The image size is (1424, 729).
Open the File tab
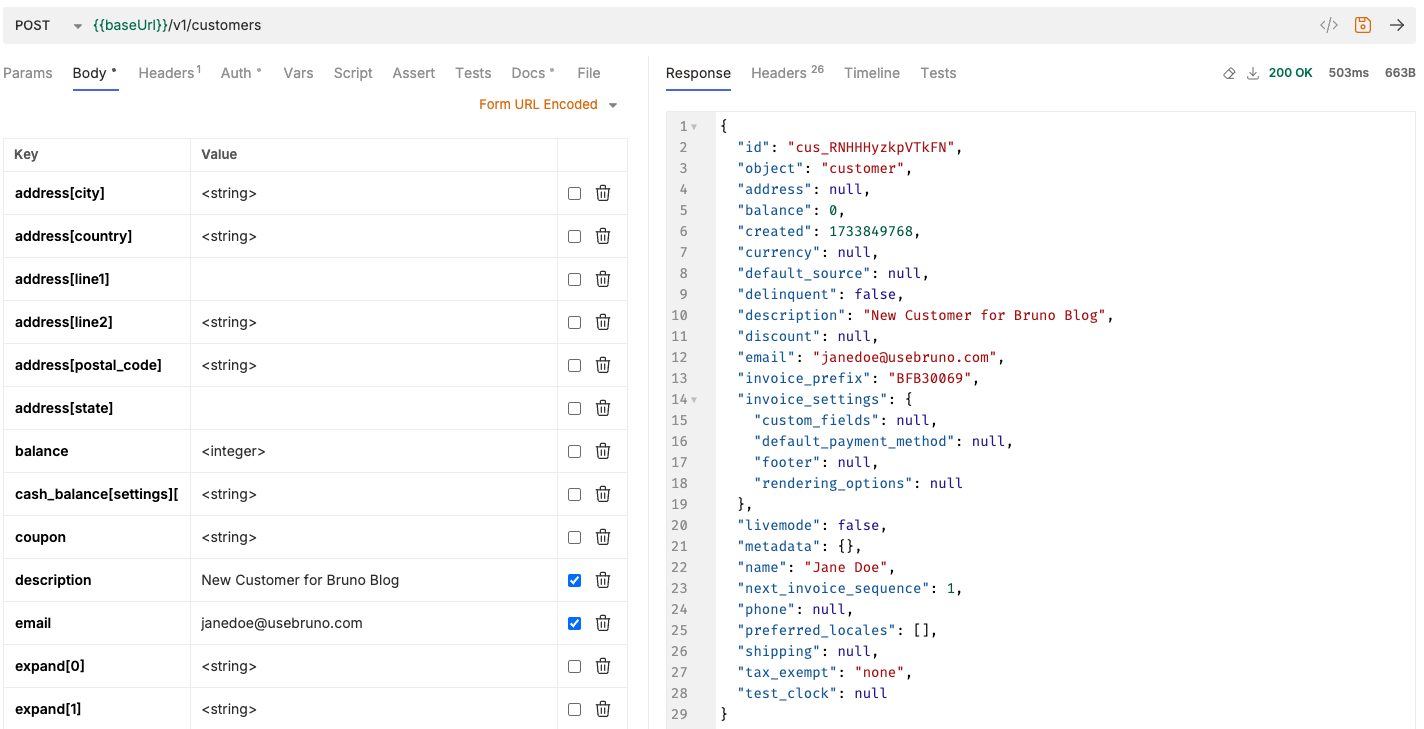[589, 73]
